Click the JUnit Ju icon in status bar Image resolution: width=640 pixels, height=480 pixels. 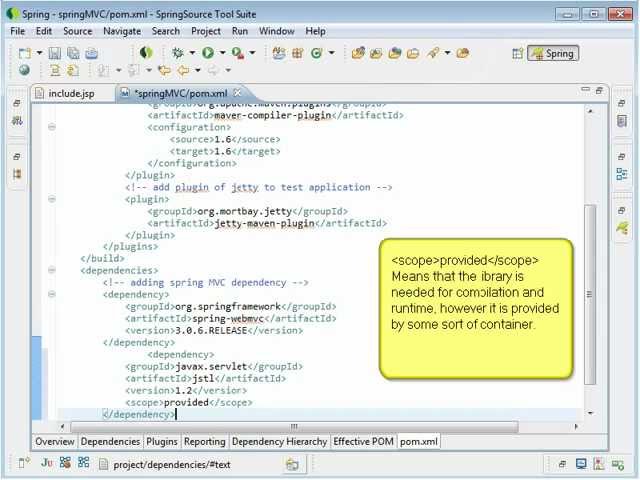47,462
